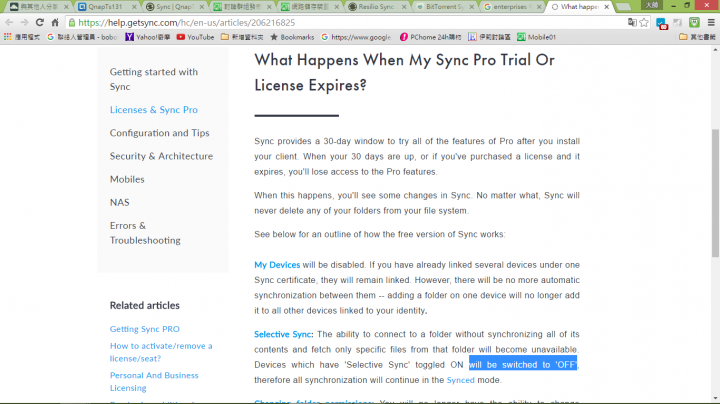Bookmark this page with the star
The image size is (720, 404).
pos(644,22)
